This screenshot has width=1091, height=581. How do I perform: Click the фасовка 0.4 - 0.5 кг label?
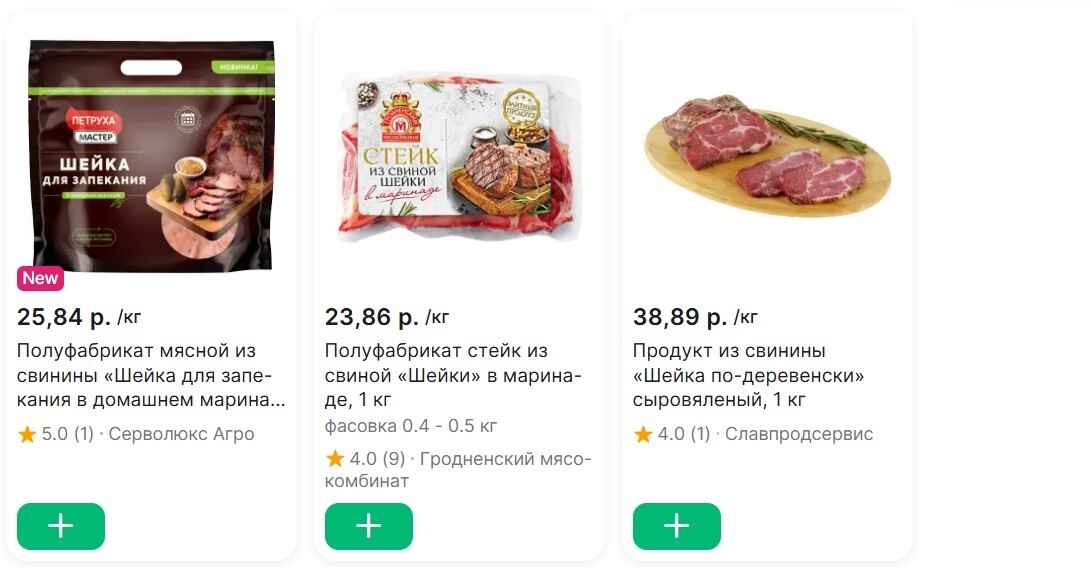pyautogui.click(x=411, y=426)
